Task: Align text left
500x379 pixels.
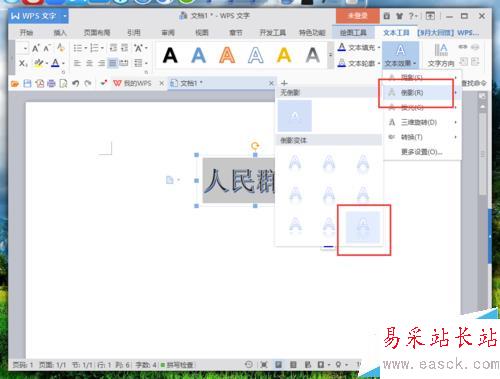Action: [x=77, y=63]
